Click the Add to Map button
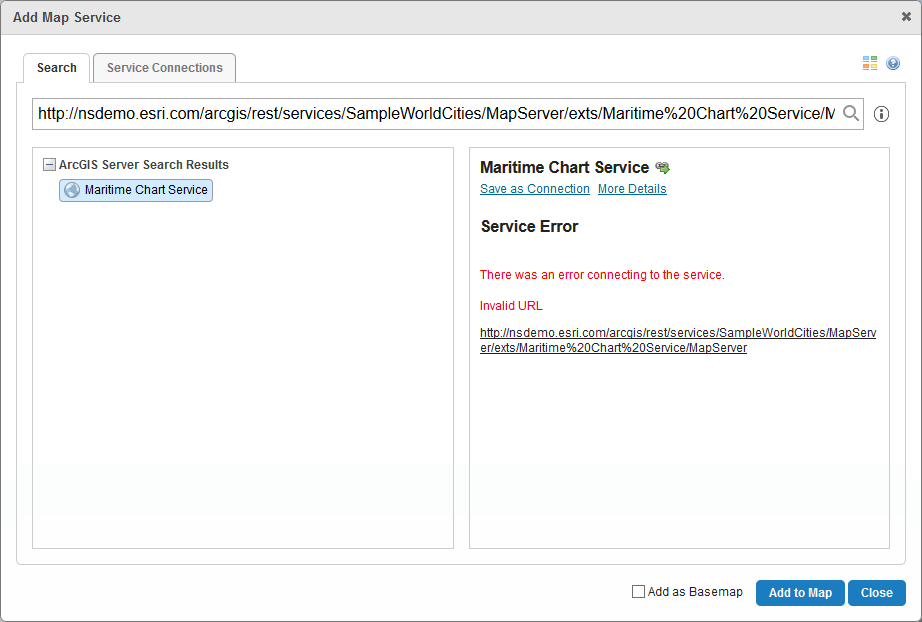The height and width of the screenshot is (622, 922). (800, 593)
